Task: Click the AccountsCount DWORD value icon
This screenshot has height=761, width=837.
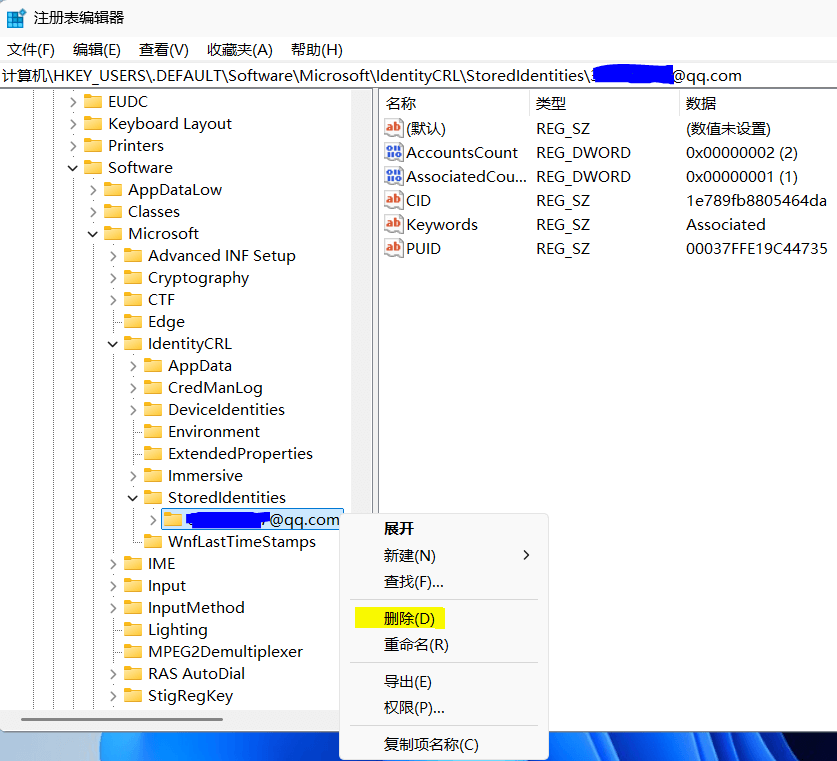Action: (x=394, y=152)
